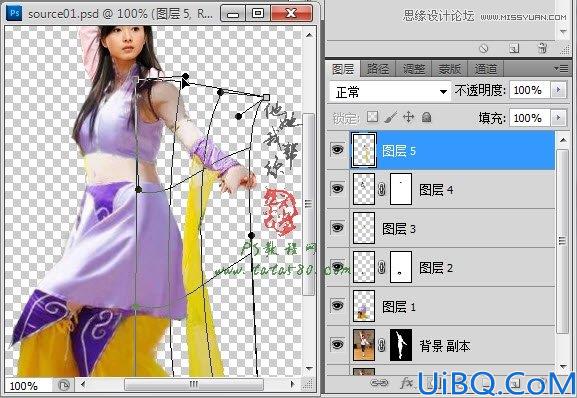Switch to the 通道 tab

coord(486,69)
